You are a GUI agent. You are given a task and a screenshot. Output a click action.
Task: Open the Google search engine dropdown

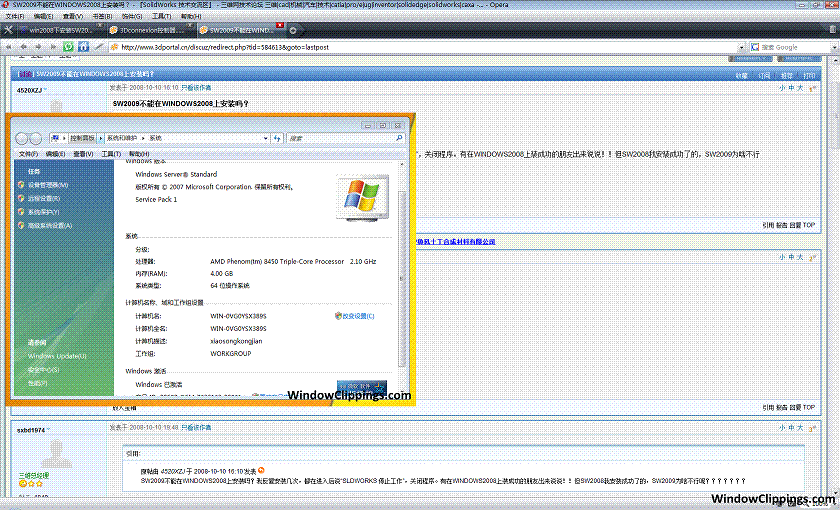click(834, 47)
